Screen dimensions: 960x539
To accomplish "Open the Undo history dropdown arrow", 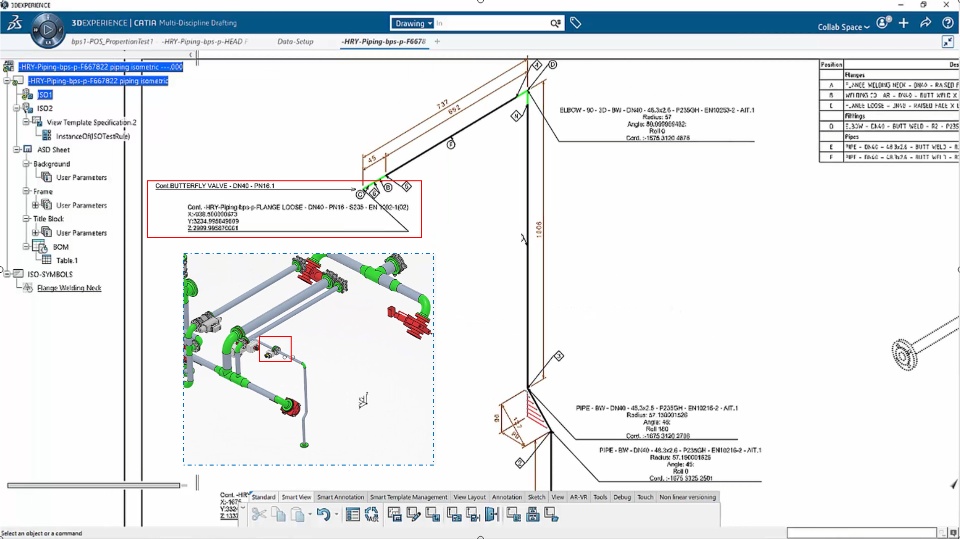I will pos(336,514).
